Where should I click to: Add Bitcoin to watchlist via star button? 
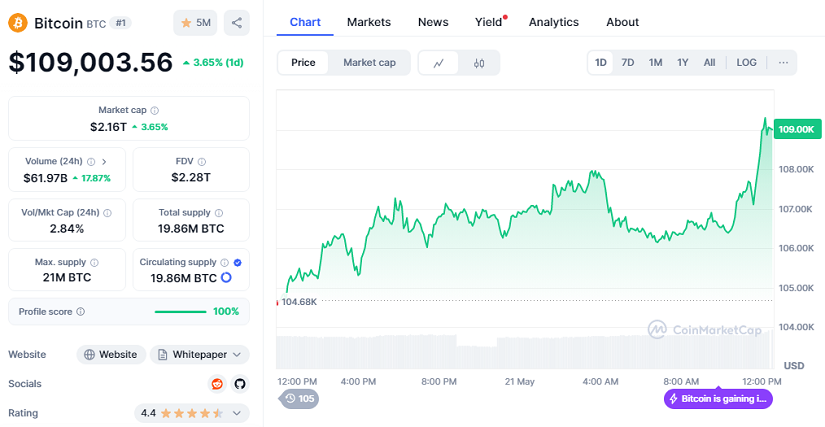point(195,23)
